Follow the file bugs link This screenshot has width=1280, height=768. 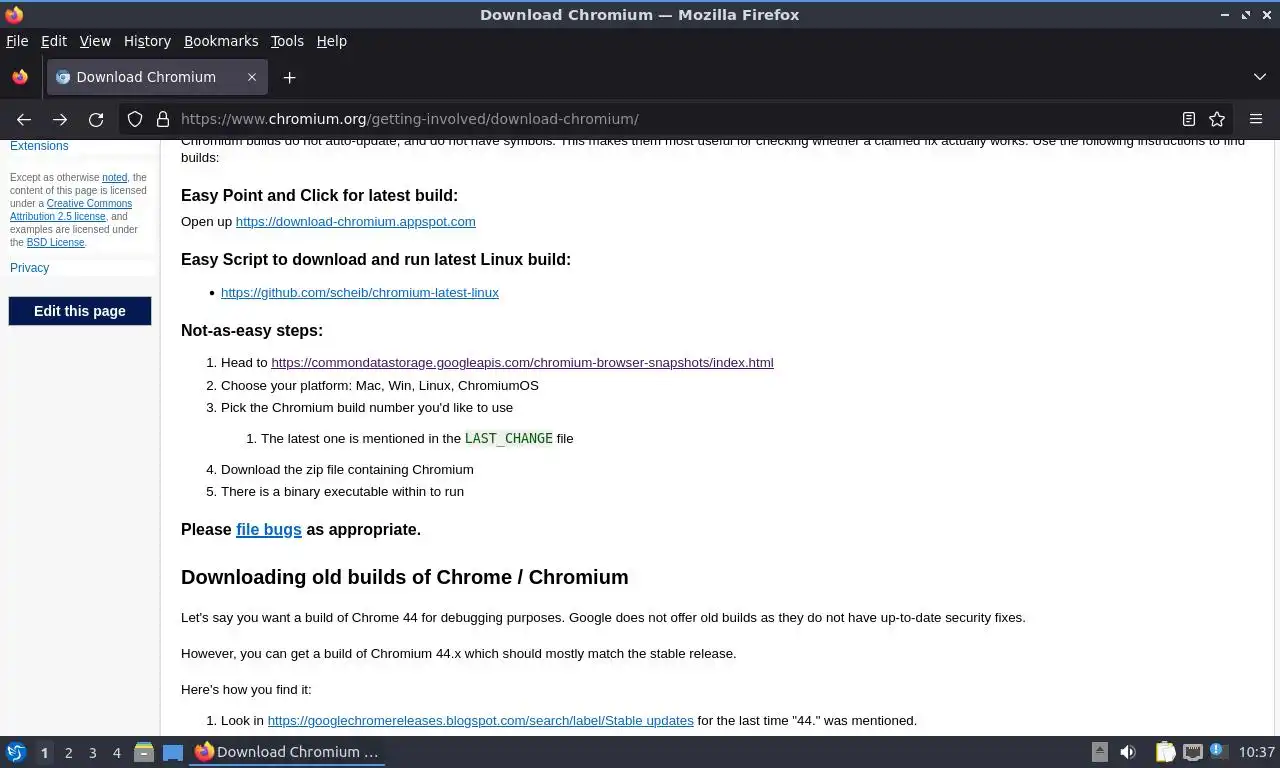click(x=268, y=529)
